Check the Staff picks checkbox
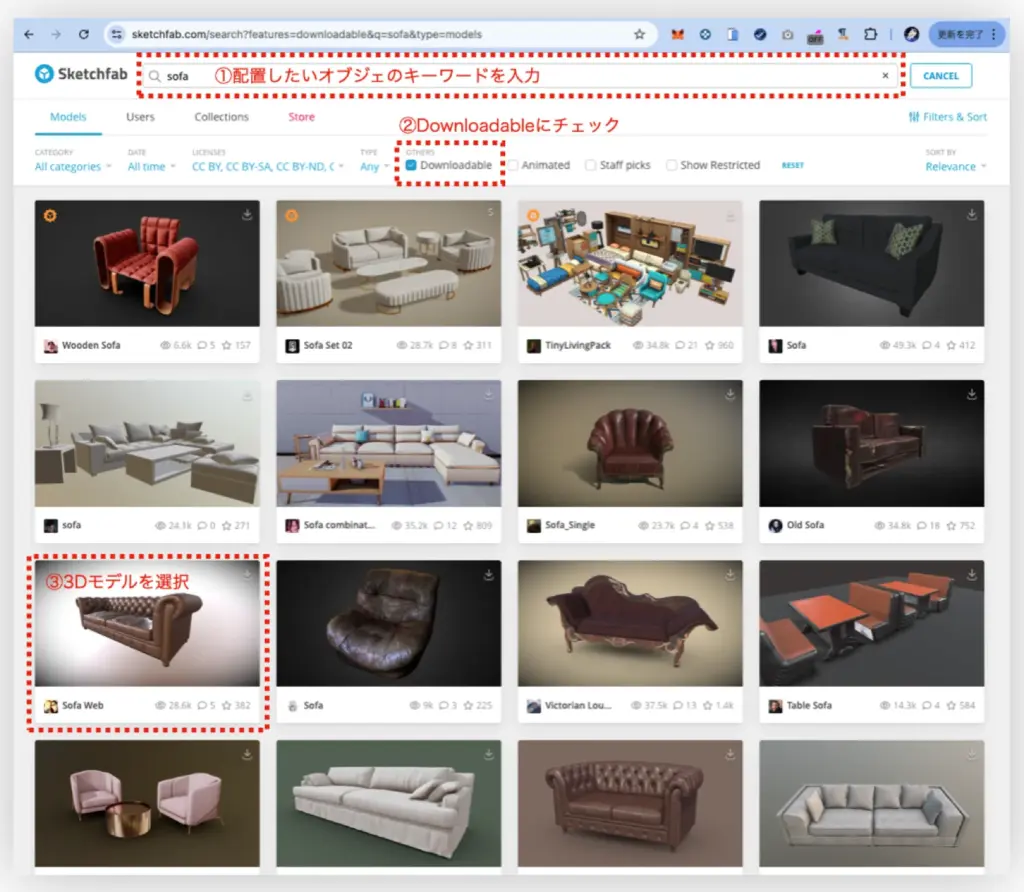This screenshot has height=892, width=1024. click(x=591, y=165)
